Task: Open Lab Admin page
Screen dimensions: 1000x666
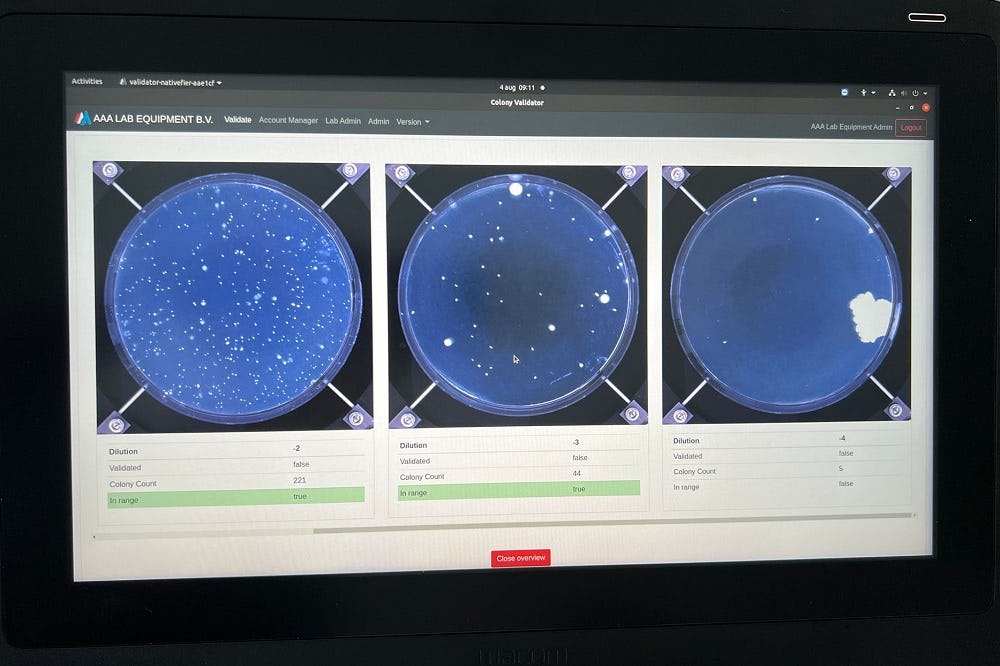Action: 343,121
